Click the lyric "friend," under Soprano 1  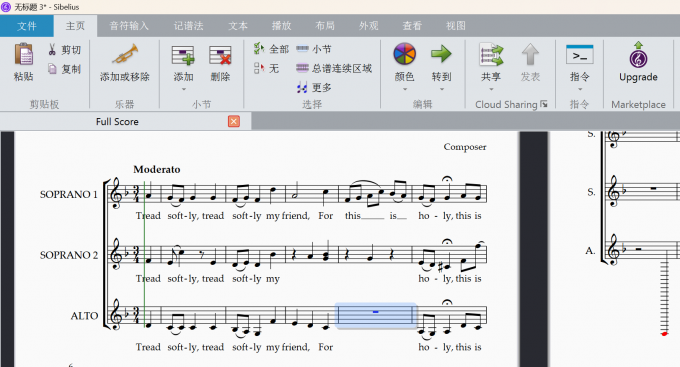295,216
